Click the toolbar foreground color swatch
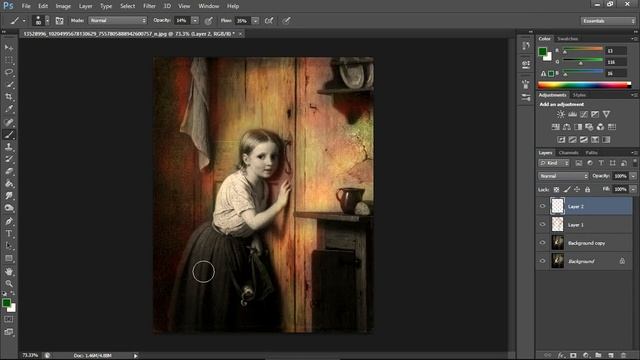Screen dimensions: 640x360 [x=6, y=303]
